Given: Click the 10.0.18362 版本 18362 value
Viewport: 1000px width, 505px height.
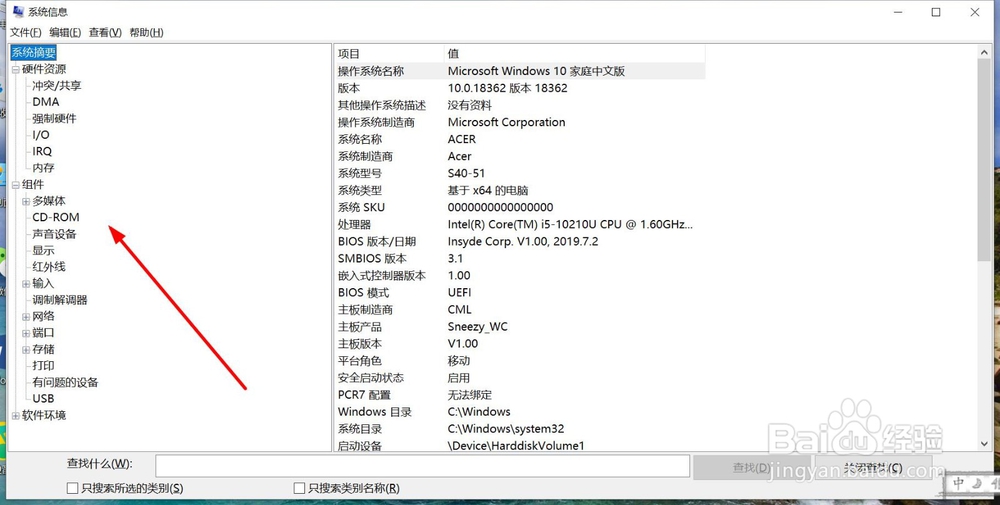Looking at the screenshot, I should point(508,88).
